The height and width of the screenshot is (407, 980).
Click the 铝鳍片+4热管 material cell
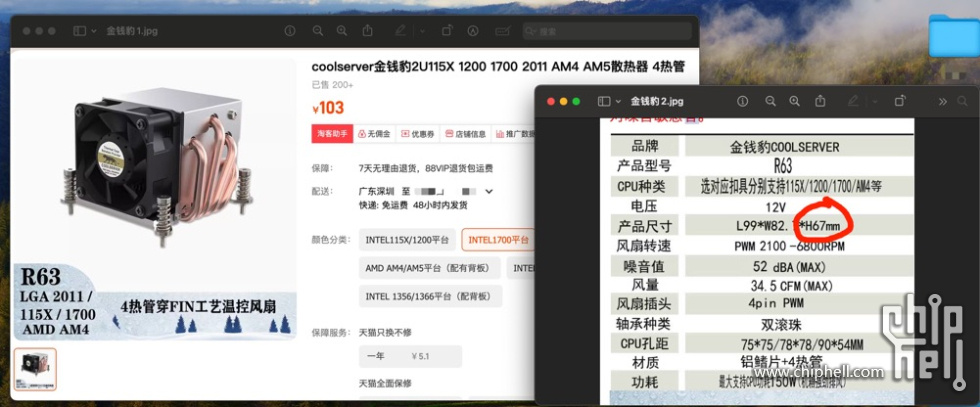click(799, 362)
